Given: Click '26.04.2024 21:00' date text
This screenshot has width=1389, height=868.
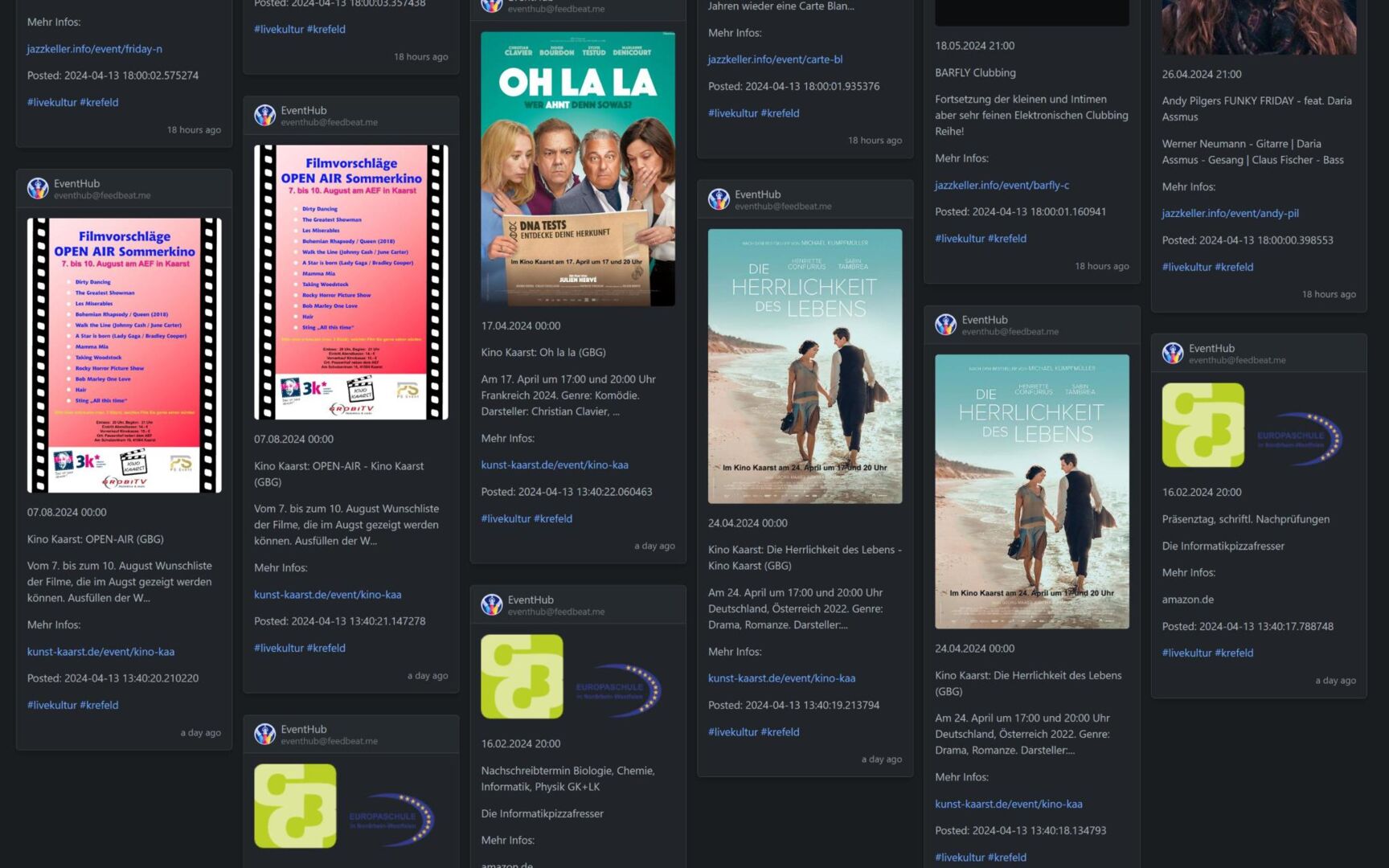Looking at the screenshot, I should pos(1202,74).
